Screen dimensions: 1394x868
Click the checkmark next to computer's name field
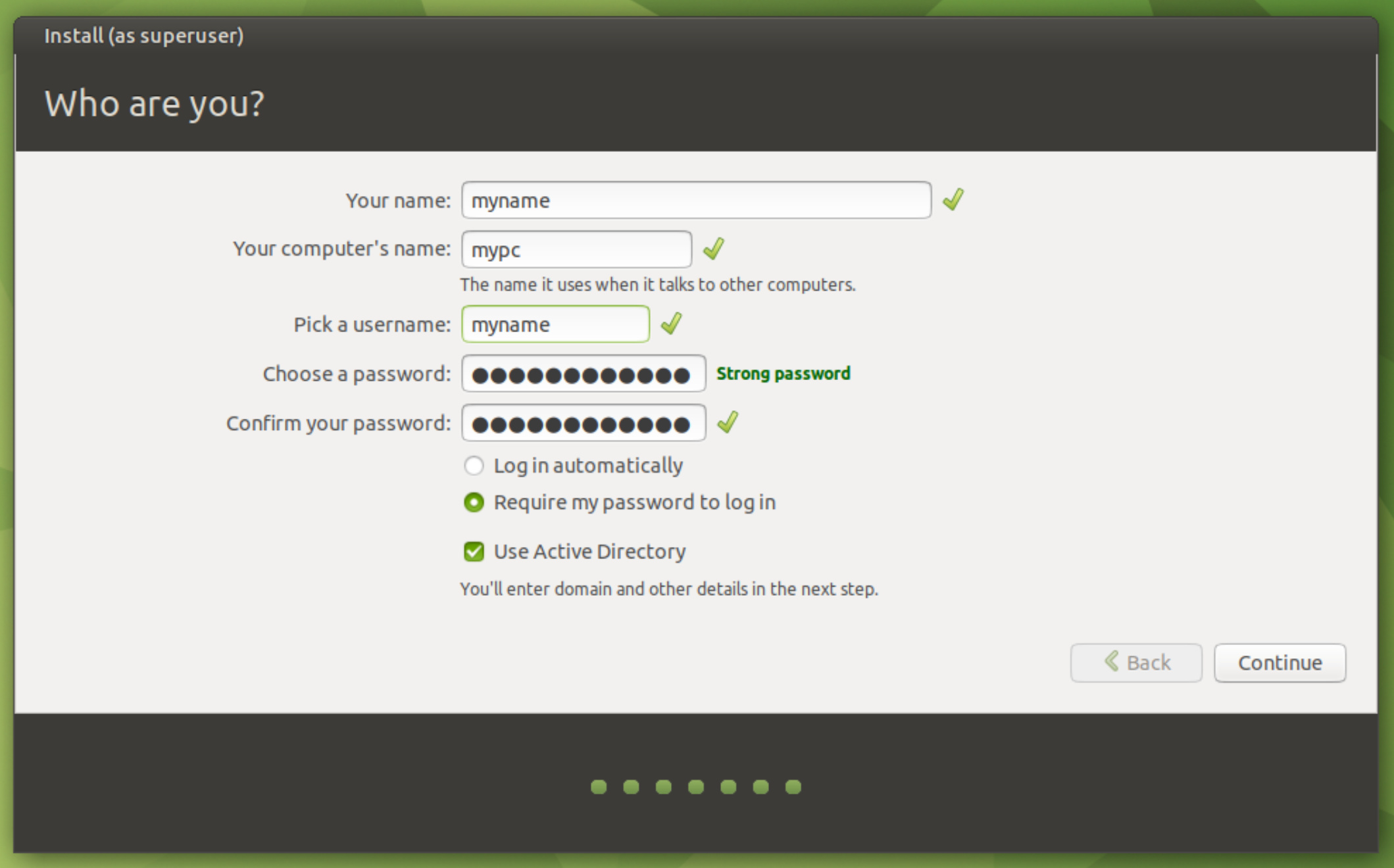tap(713, 249)
